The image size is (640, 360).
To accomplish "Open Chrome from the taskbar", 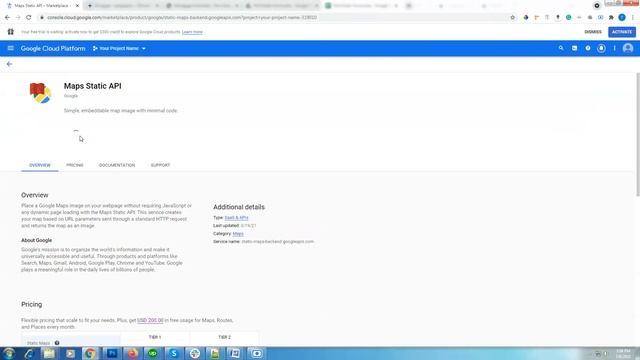I will 90,353.
